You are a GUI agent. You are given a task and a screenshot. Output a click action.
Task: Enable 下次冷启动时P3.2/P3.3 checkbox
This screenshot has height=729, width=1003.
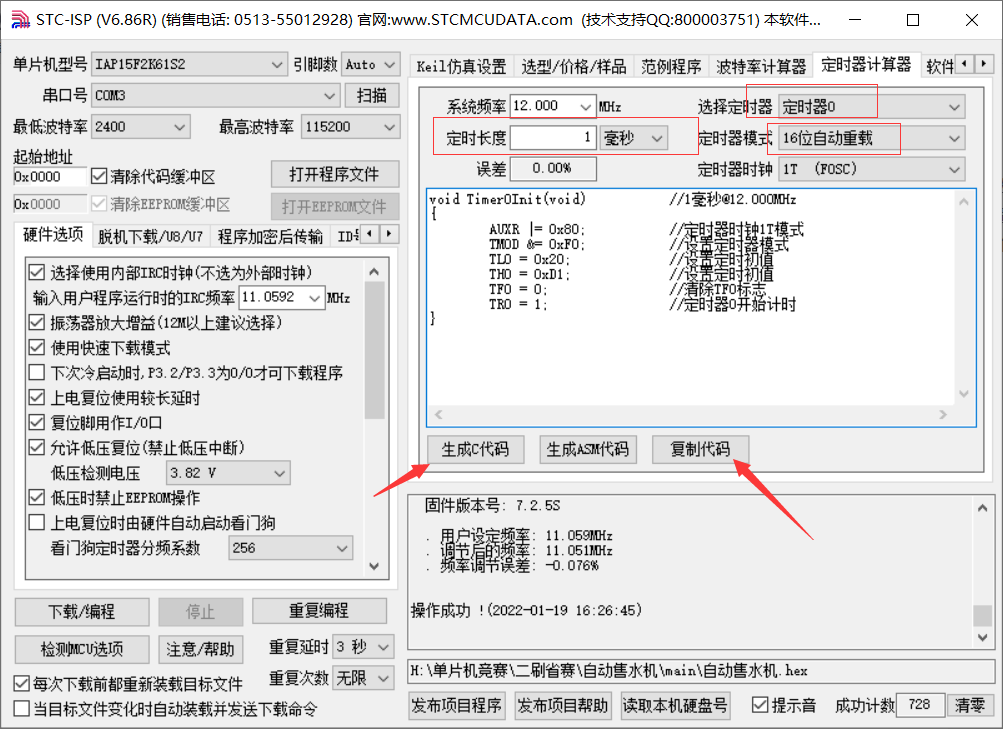pyautogui.click(x=36, y=372)
